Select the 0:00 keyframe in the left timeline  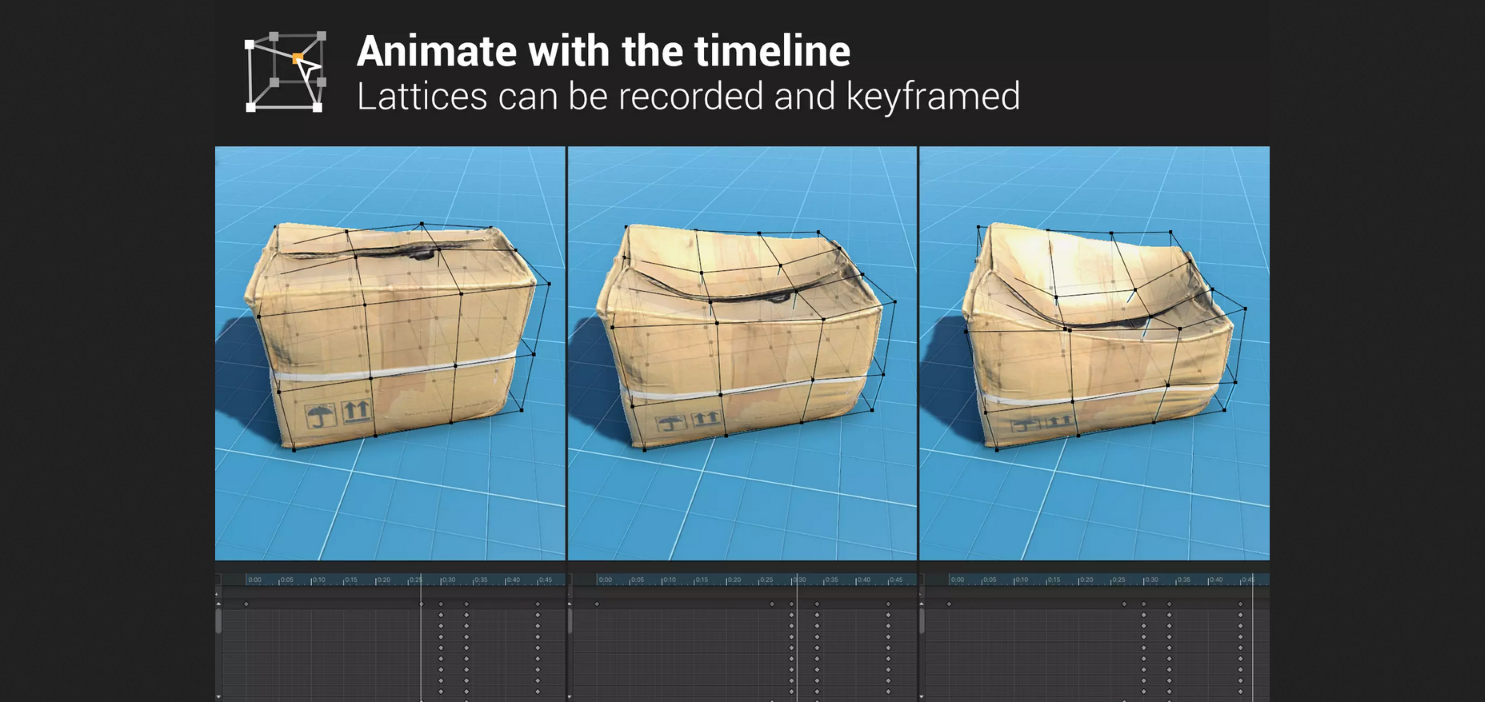pos(246,604)
